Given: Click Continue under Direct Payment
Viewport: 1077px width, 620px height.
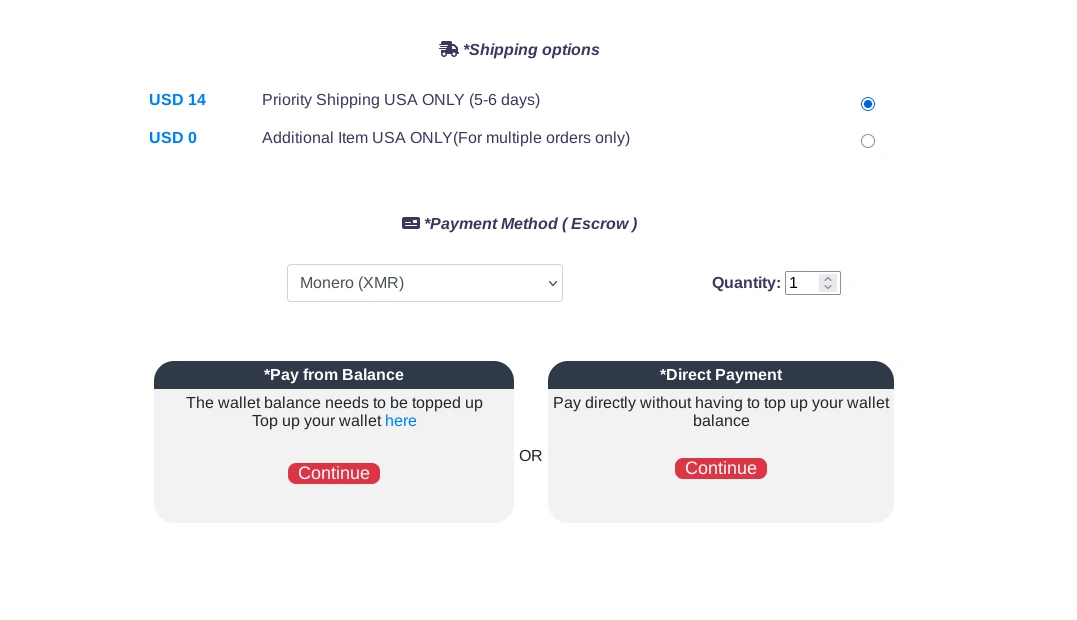Looking at the screenshot, I should click(721, 468).
